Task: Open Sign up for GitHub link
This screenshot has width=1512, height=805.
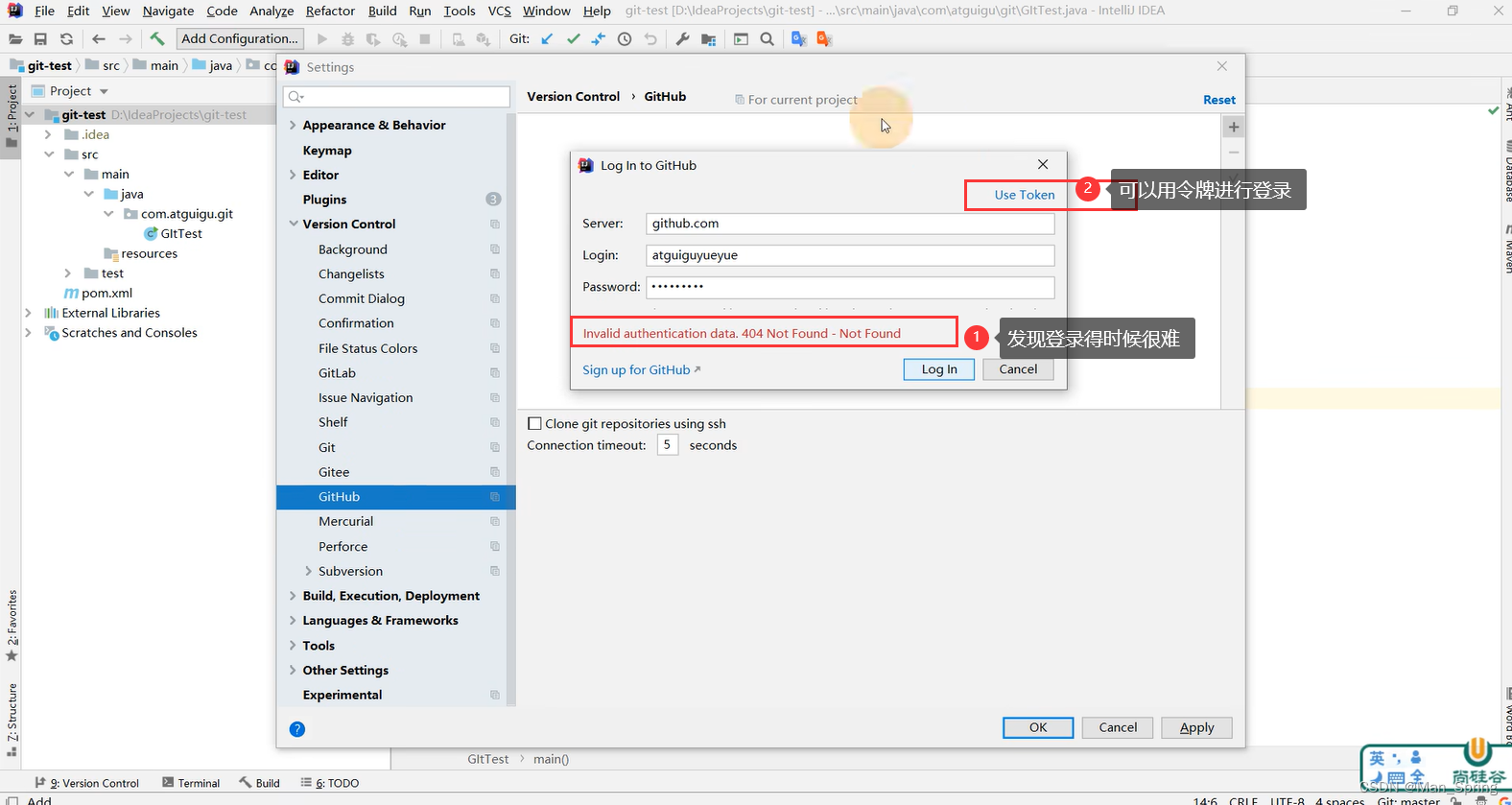Action: coord(641,370)
